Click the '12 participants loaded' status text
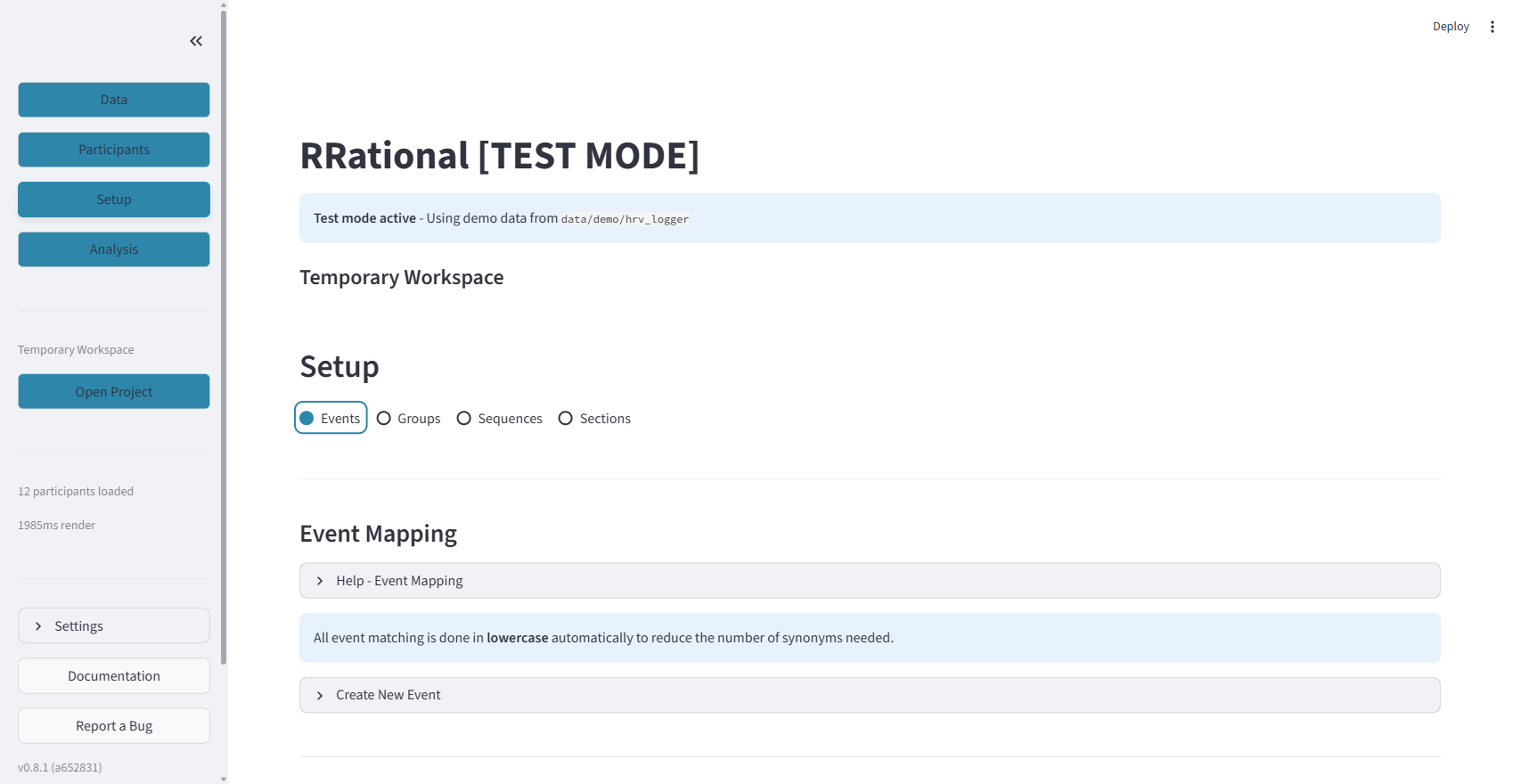 (x=76, y=492)
